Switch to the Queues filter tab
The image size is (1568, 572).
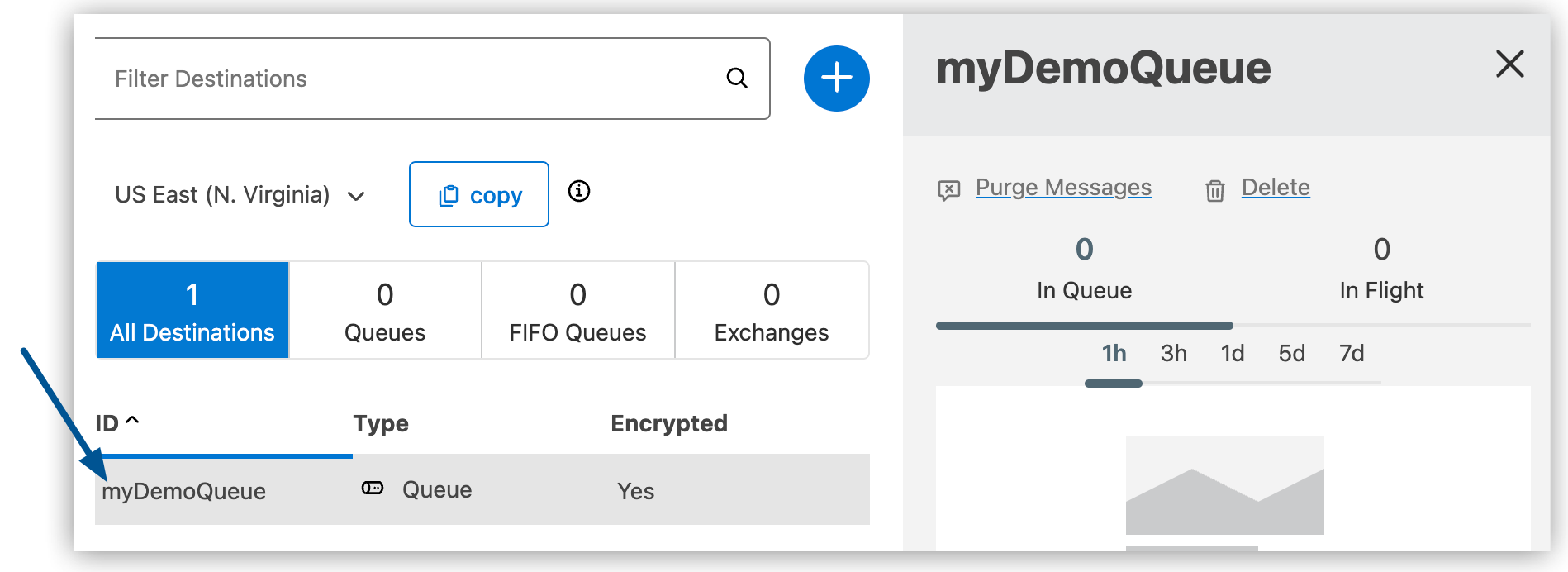[385, 311]
